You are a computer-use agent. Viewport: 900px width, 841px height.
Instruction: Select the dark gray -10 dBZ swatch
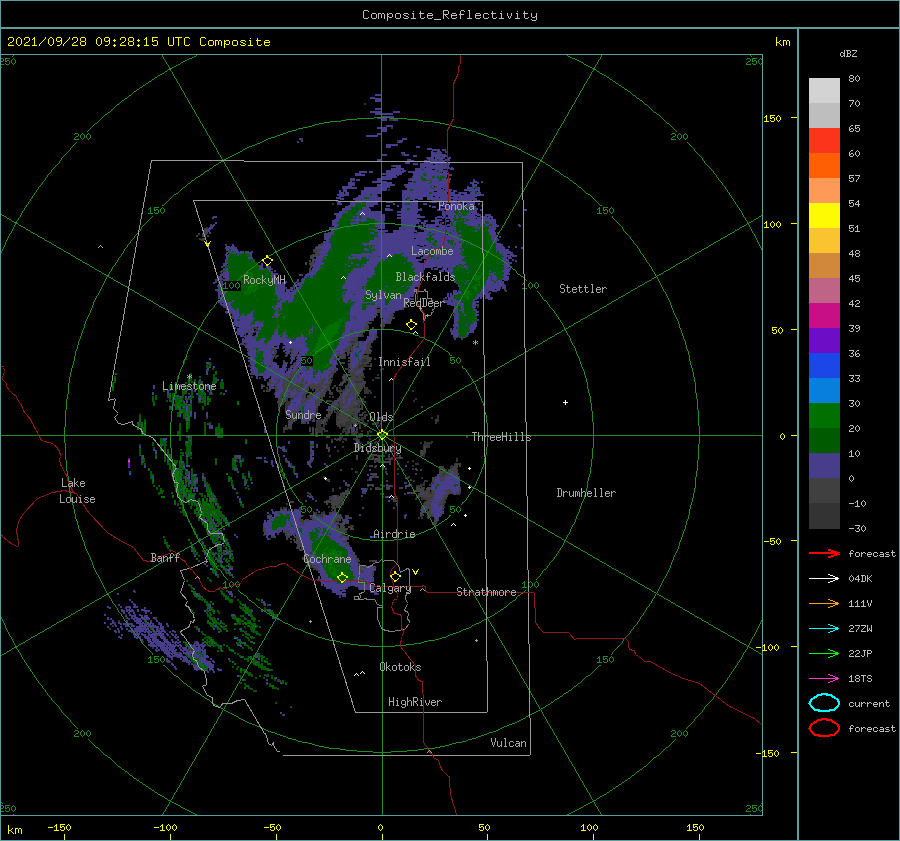pyautogui.click(x=824, y=515)
